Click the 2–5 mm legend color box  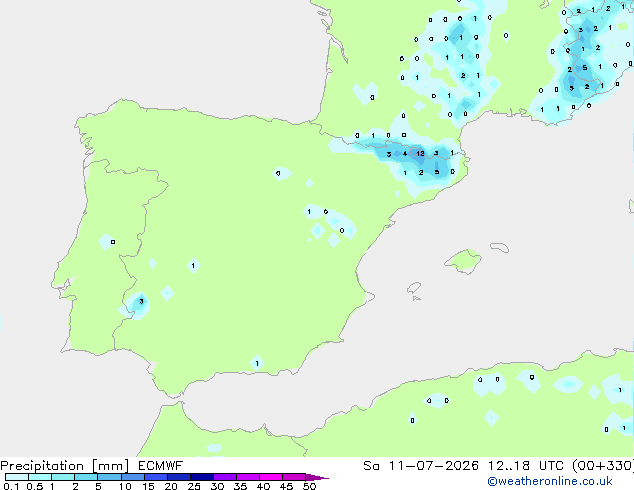(x=87, y=477)
